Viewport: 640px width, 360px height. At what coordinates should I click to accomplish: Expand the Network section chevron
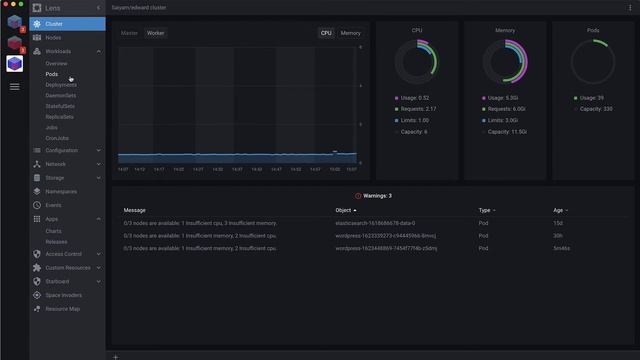coord(98,164)
